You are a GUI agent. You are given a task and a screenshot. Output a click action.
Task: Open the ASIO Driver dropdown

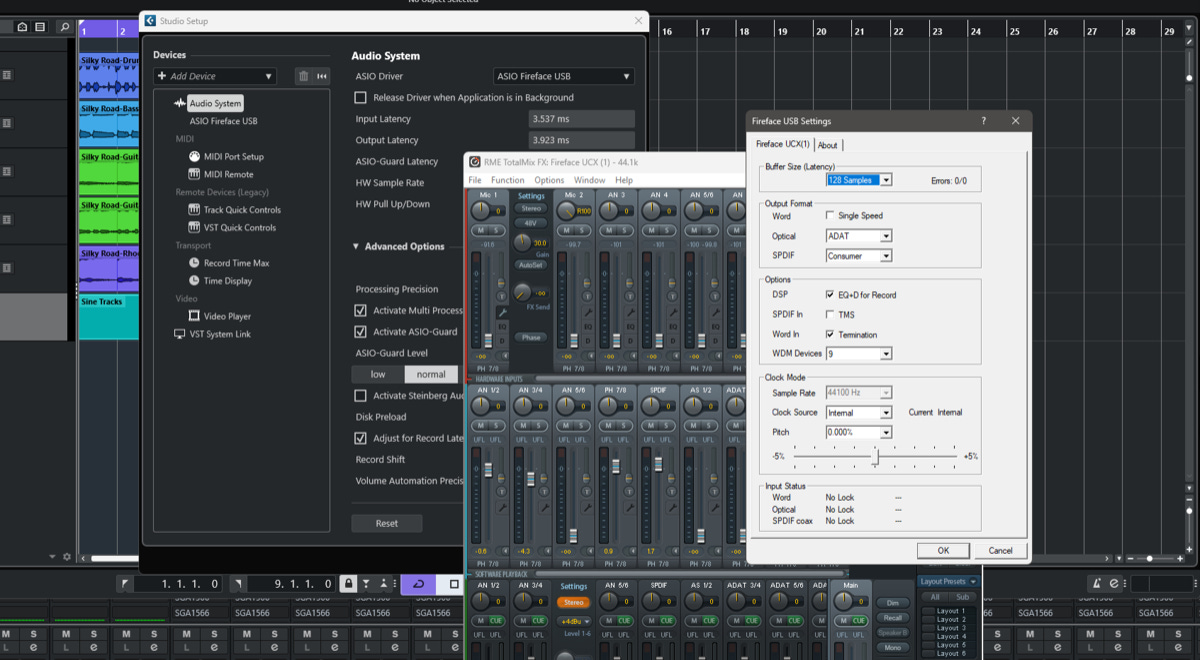pyautogui.click(x=565, y=76)
